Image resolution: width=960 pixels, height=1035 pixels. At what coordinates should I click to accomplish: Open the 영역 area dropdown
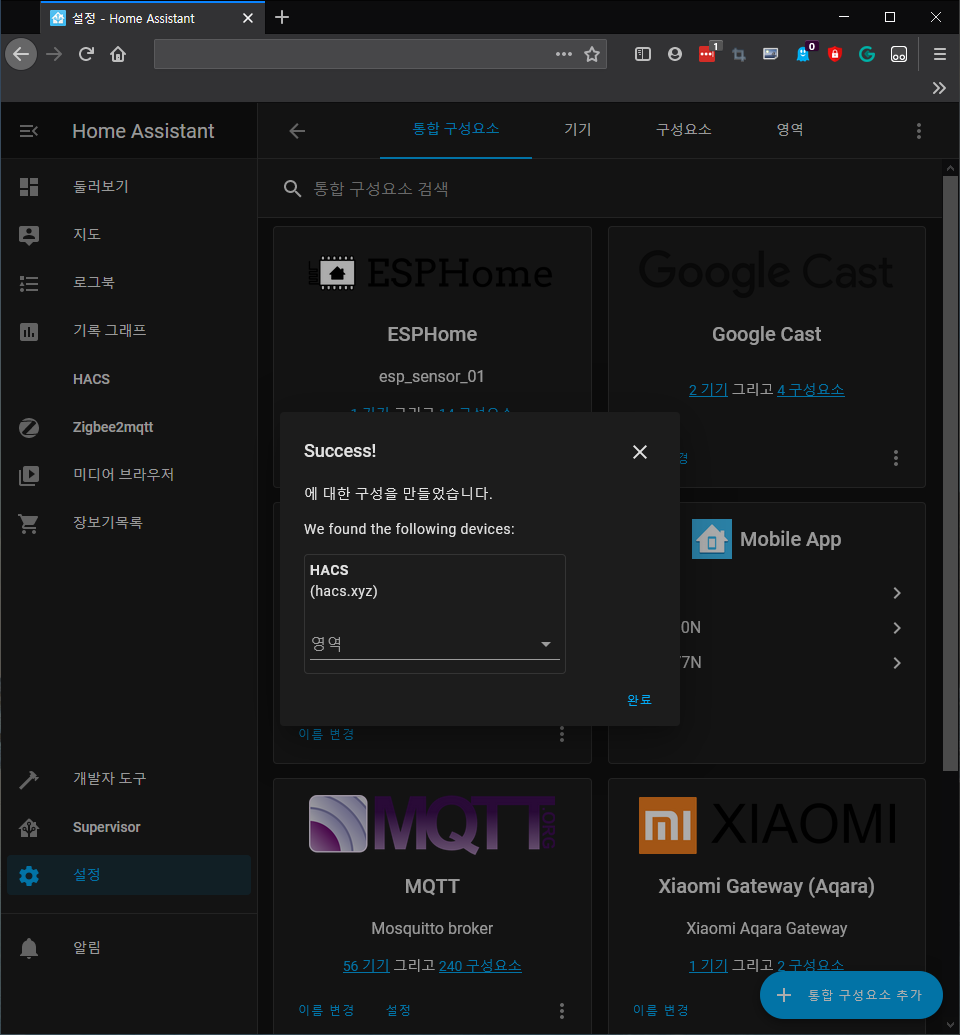(x=434, y=644)
